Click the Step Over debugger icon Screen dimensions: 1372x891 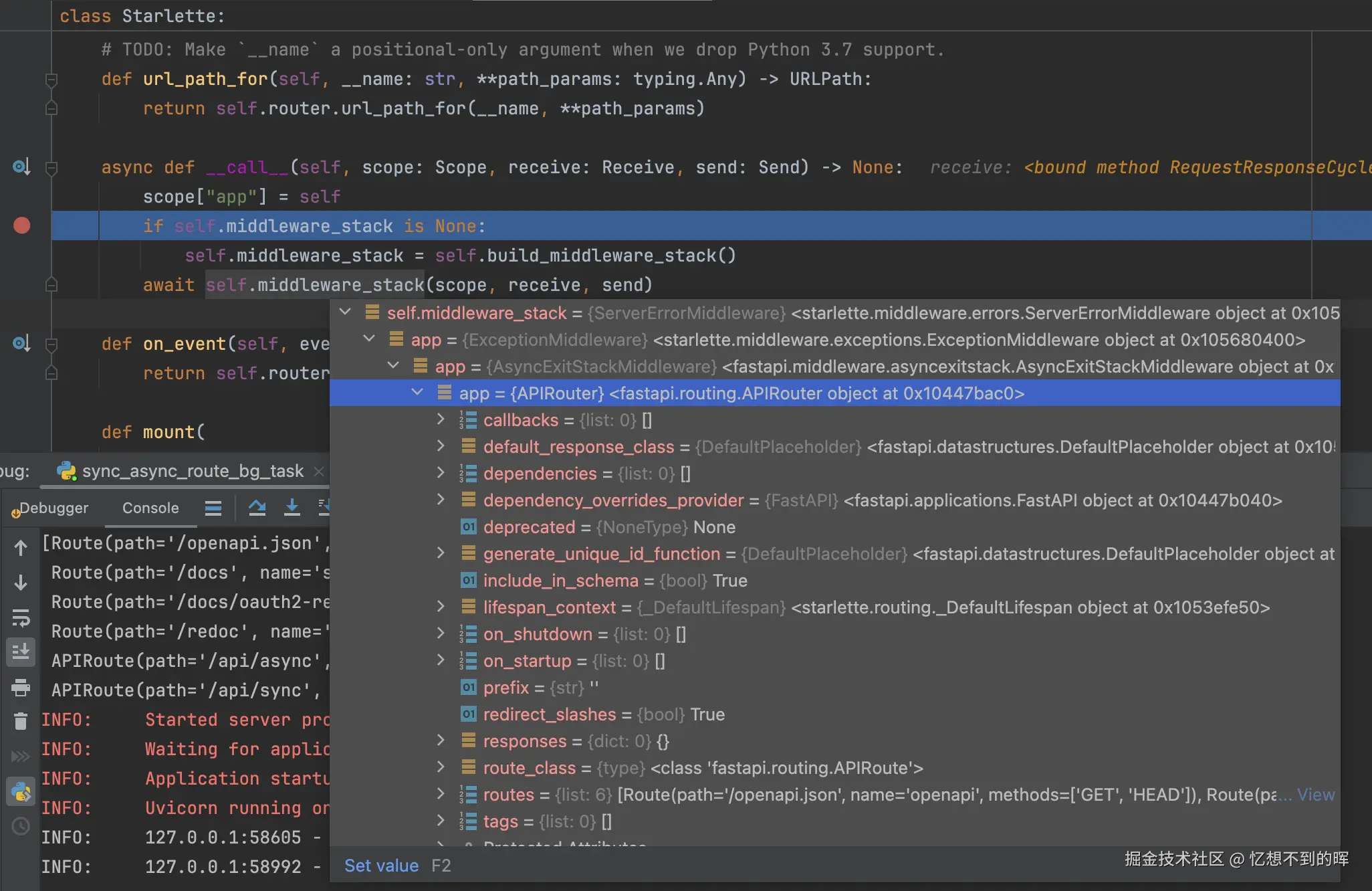257,508
